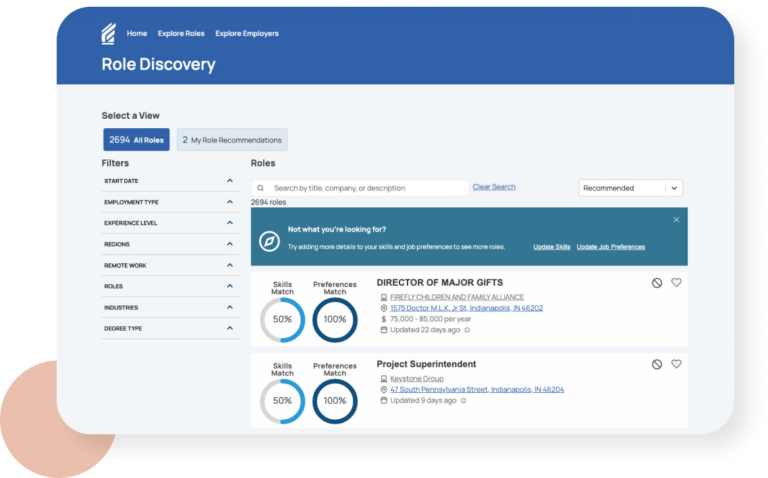Click the compass icon in banner
Screen dimensions: 768x478
[x=269, y=241]
